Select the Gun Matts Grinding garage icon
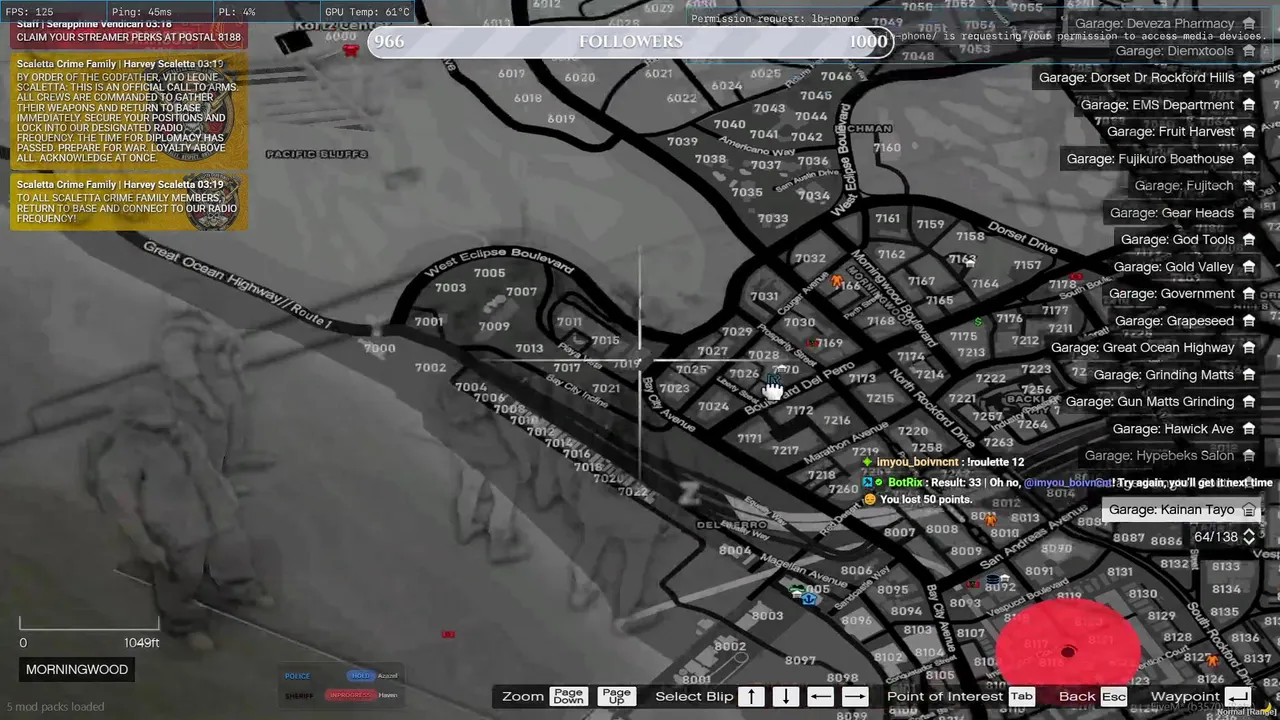The height and width of the screenshot is (720, 1280). pyautogui.click(x=1249, y=401)
